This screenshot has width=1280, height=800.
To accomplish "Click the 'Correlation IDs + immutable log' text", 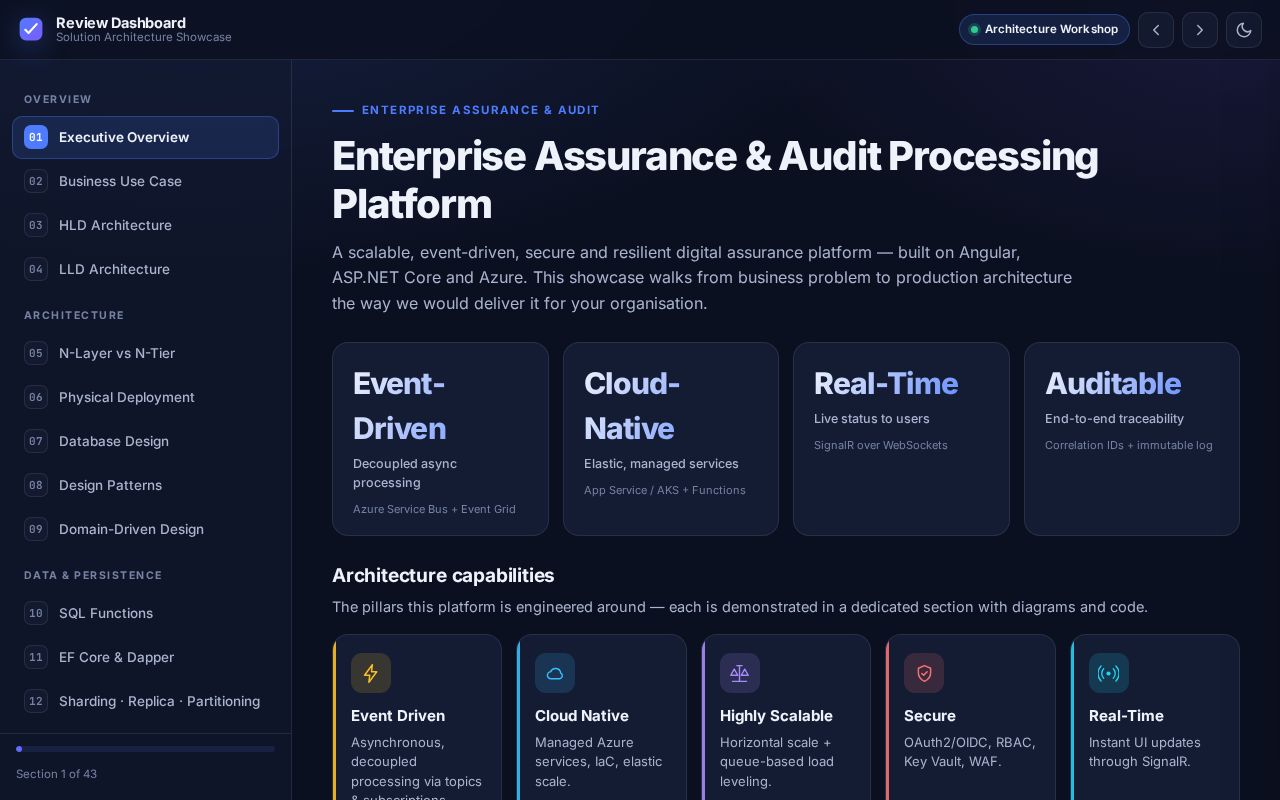I will [1129, 445].
